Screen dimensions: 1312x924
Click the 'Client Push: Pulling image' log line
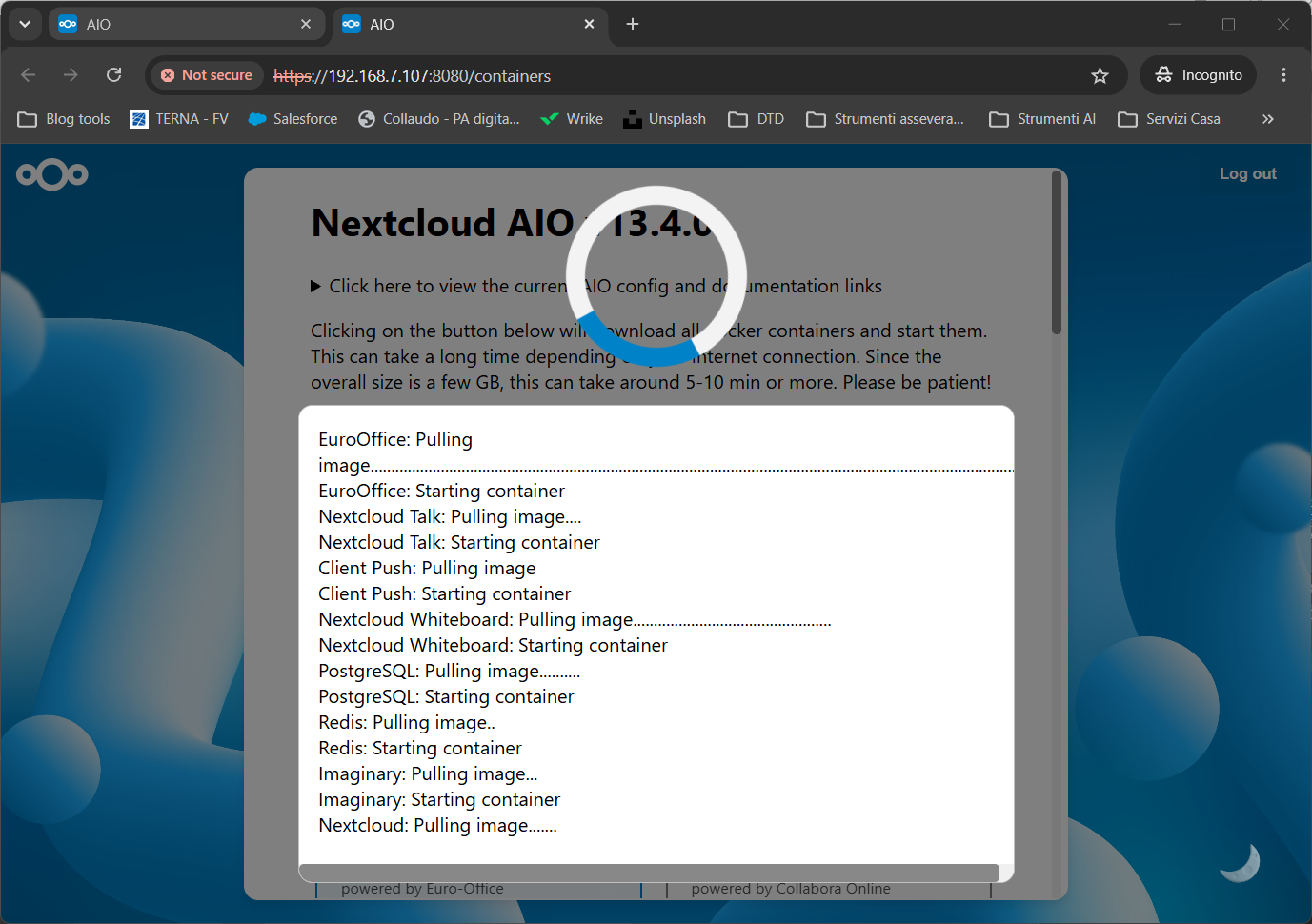click(x=427, y=568)
